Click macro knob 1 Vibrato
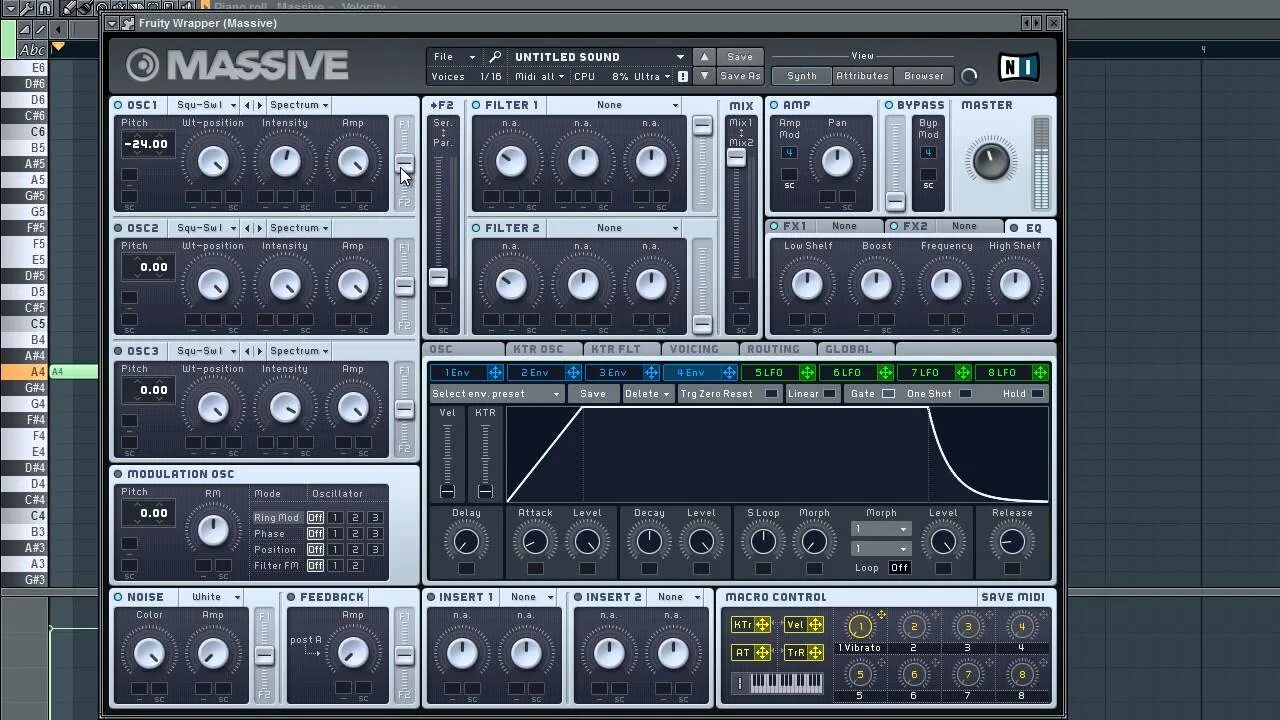Viewport: 1280px width, 720px height. point(860,626)
